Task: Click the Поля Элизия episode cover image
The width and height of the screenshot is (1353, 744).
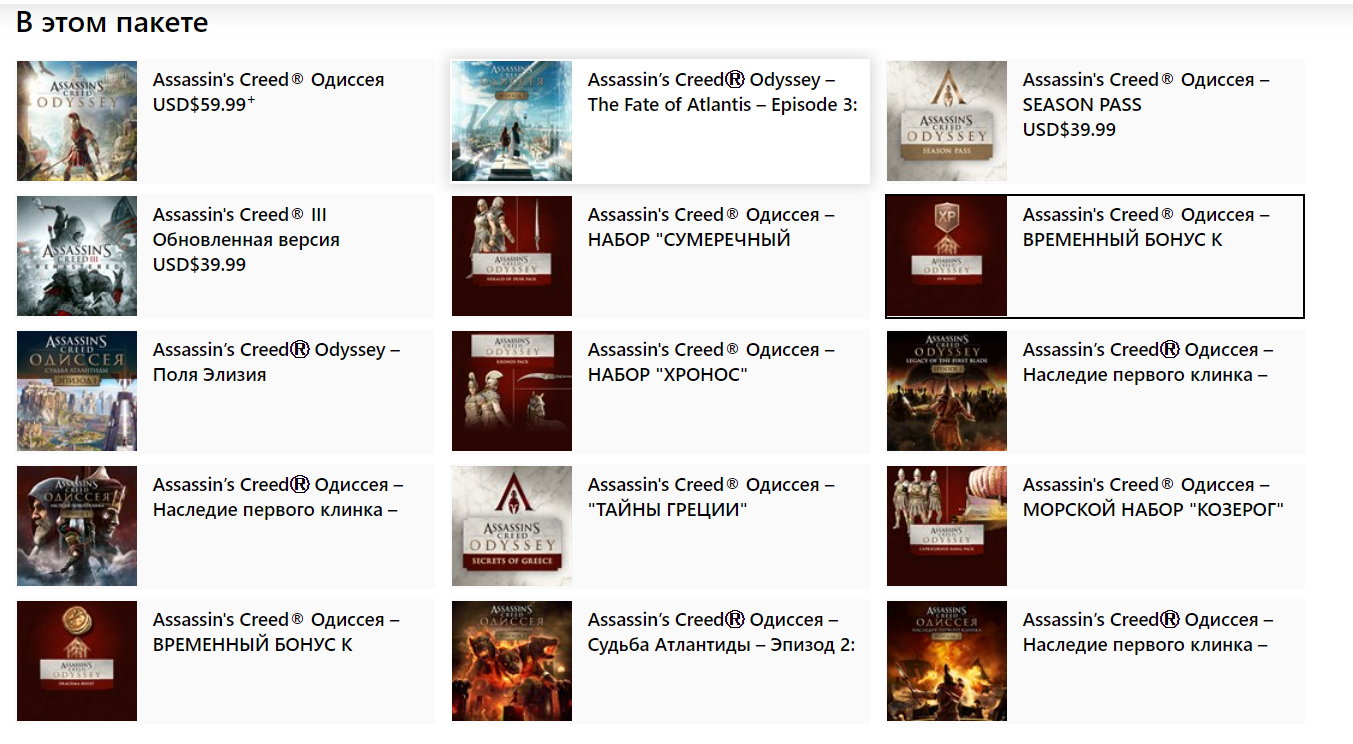Action: point(77,391)
